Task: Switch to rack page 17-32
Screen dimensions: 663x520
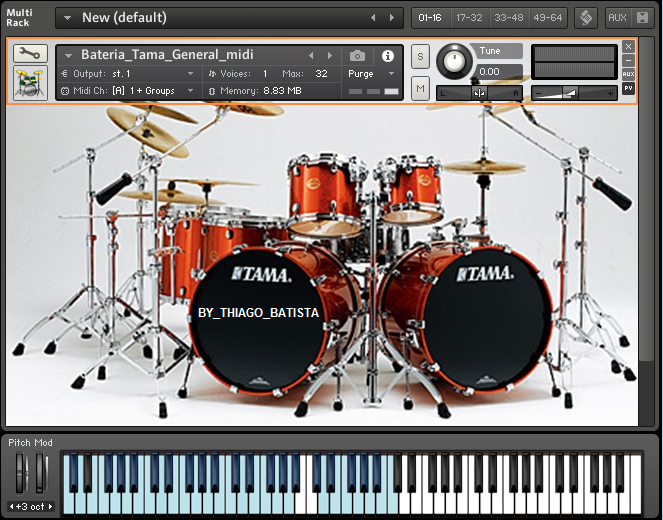Action: tap(469, 18)
